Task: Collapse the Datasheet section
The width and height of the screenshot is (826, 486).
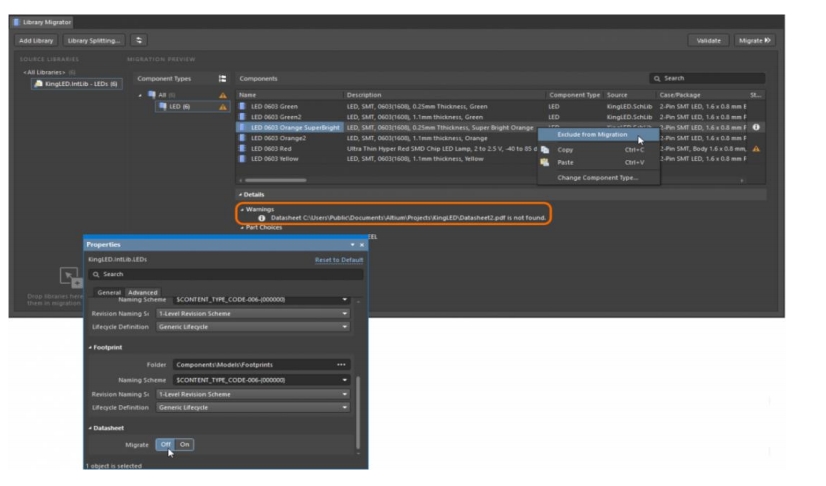Action: pos(90,429)
